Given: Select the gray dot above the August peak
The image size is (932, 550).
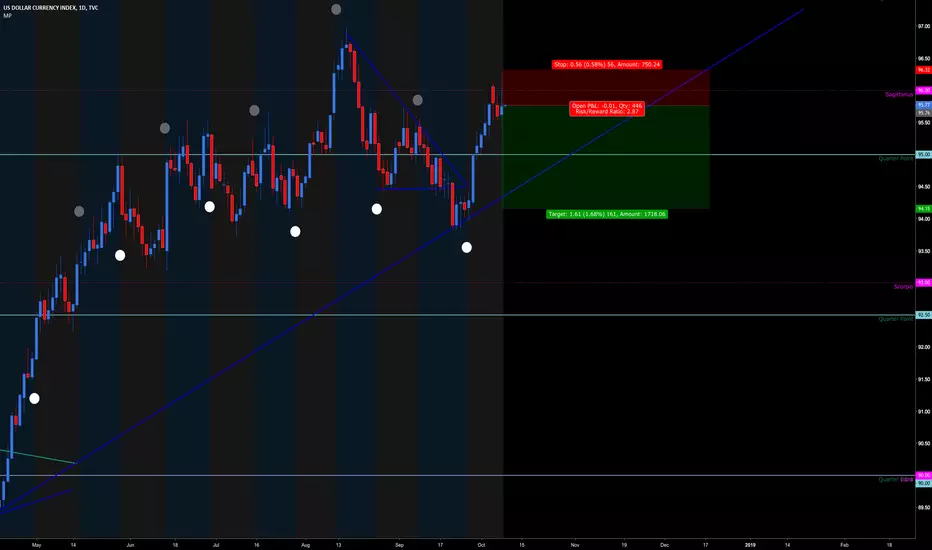Looking at the screenshot, I should coord(336,9).
